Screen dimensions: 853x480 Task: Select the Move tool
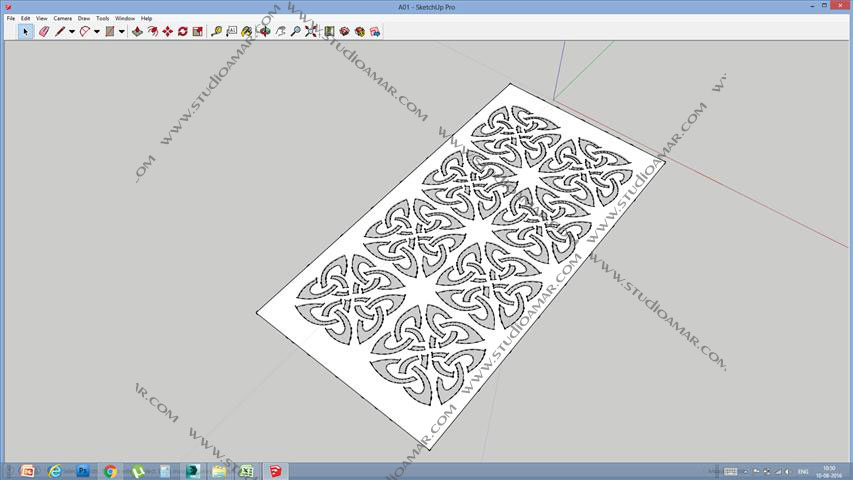pyautogui.click(x=168, y=32)
